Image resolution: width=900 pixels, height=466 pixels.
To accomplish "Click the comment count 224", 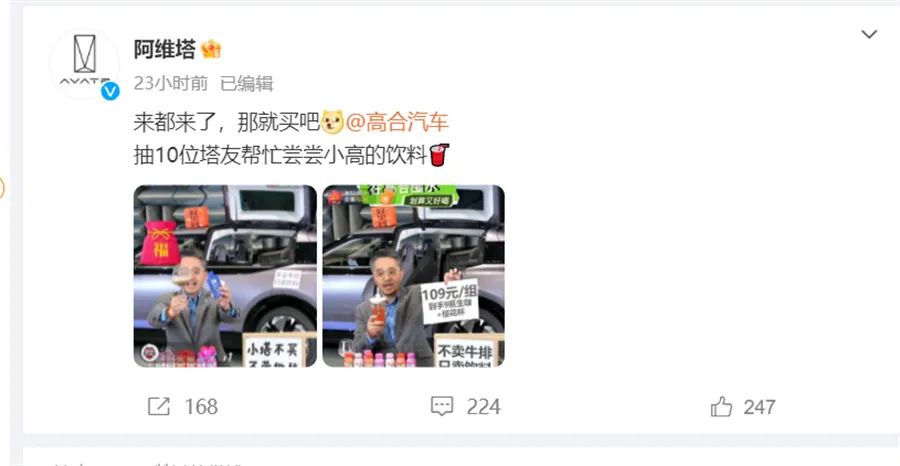I will (484, 407).
